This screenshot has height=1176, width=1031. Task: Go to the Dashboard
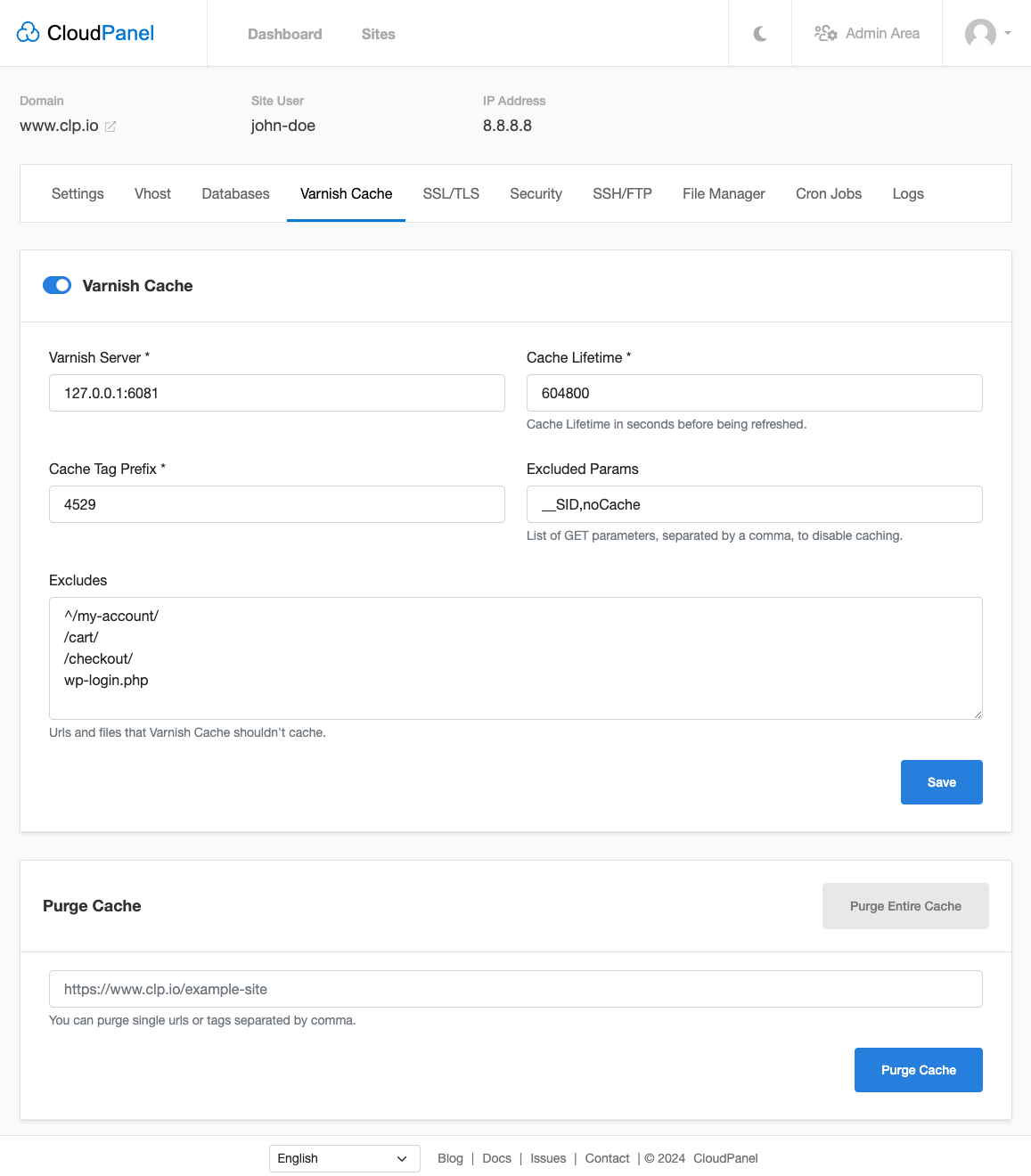click(x=284, y=34)
